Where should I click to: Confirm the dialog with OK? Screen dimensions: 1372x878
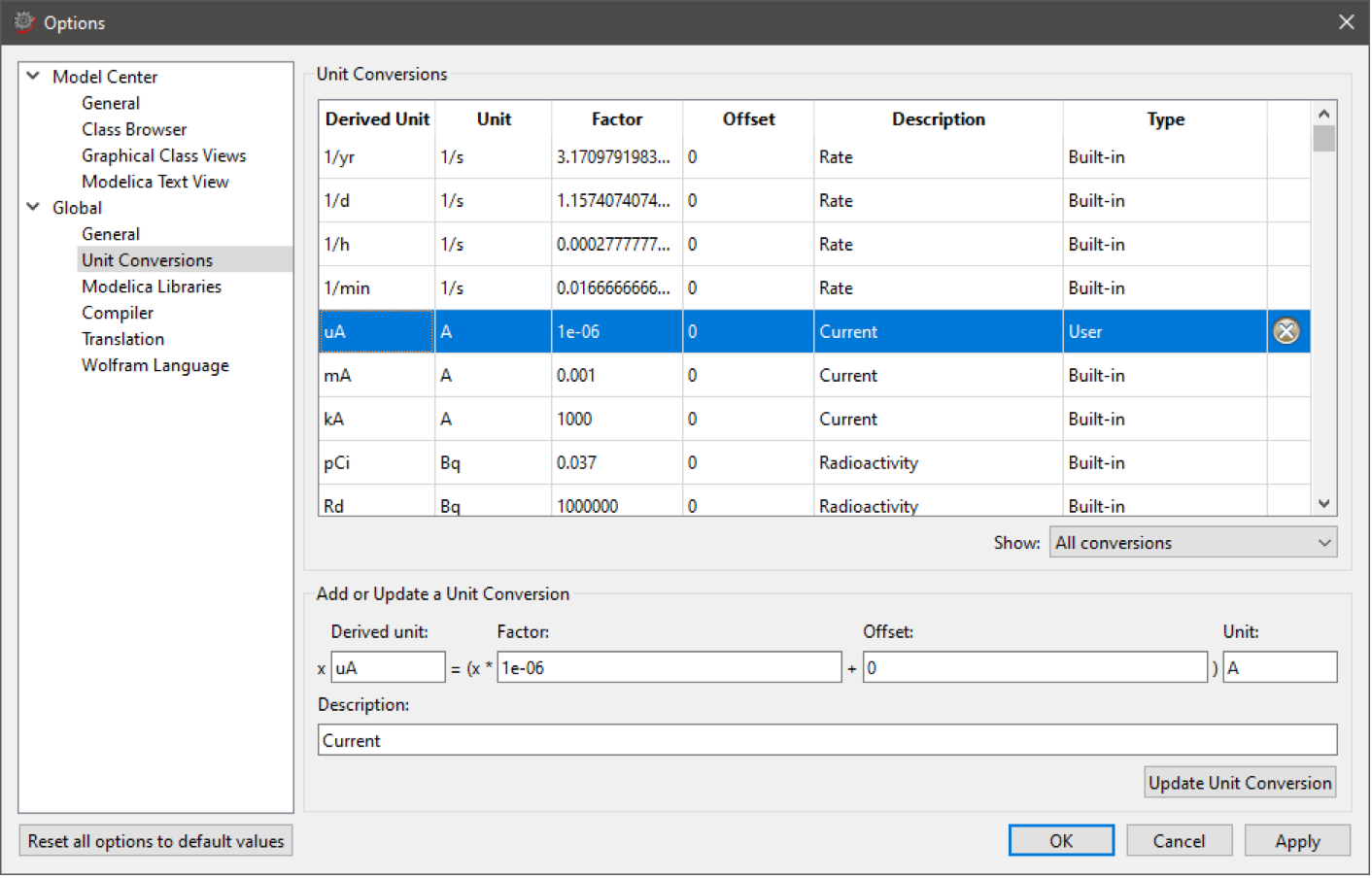pyautogui.click(x=1062, y=842)
